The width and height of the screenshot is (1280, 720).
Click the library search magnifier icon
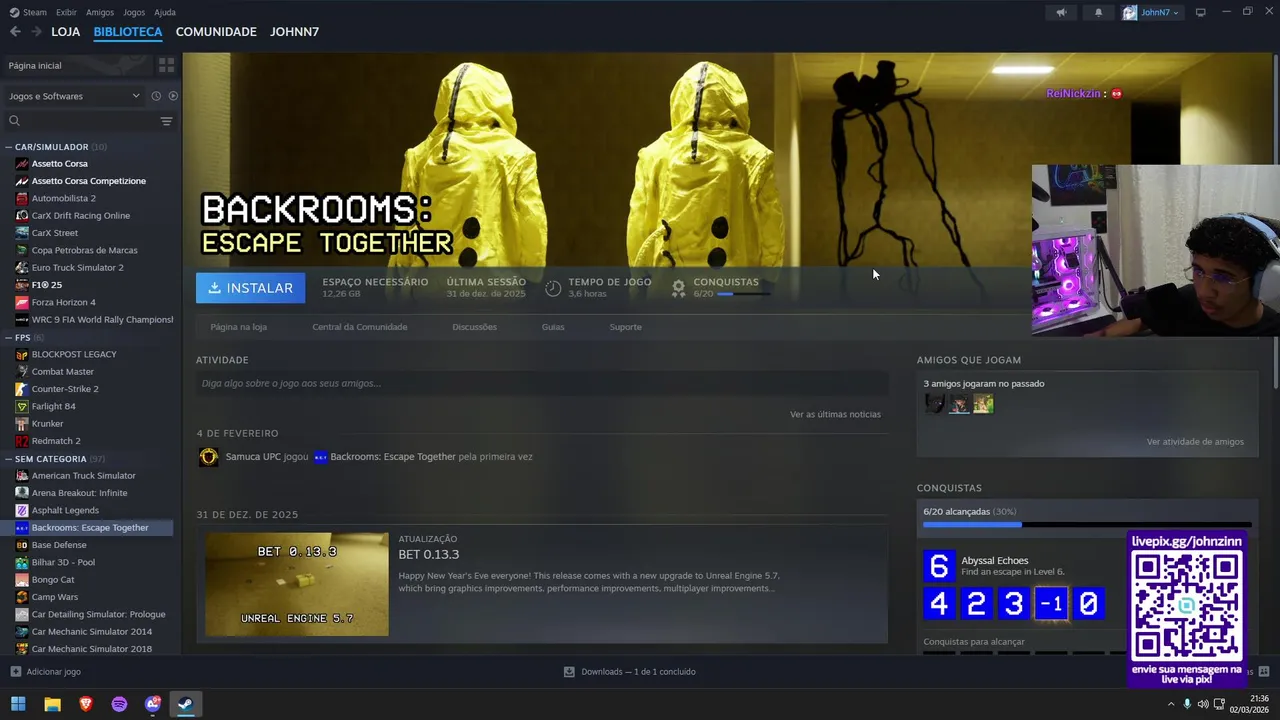click(14, 121)
